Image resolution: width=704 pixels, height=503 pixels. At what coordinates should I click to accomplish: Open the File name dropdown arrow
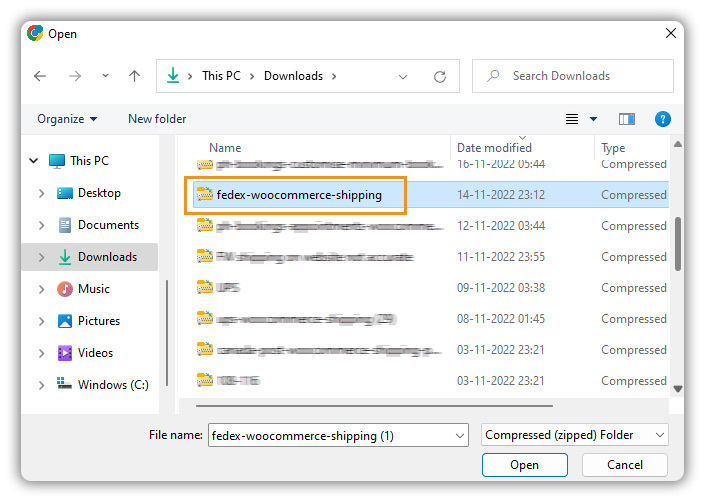click(x=460, y=436)
